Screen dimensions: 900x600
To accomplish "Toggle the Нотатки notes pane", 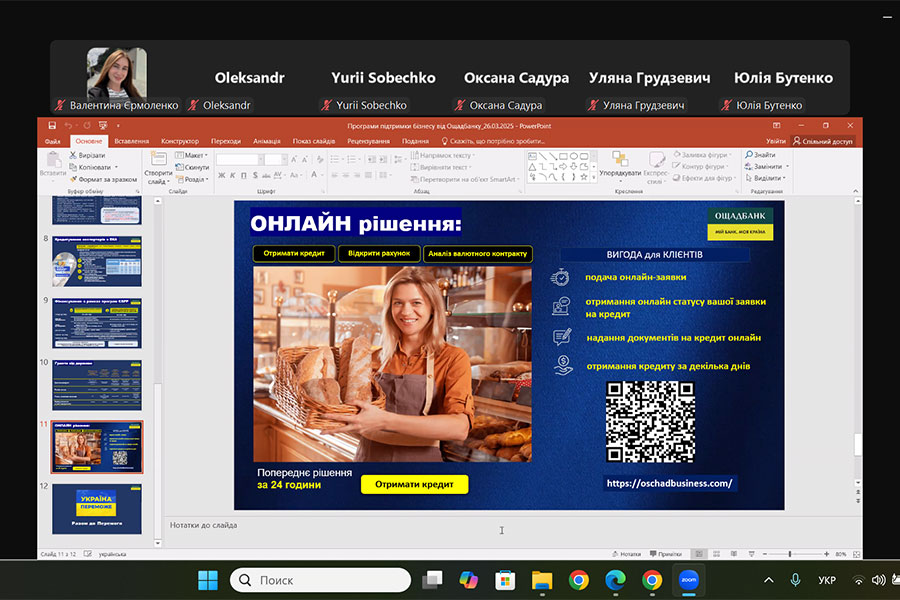I will pos(625,554).
